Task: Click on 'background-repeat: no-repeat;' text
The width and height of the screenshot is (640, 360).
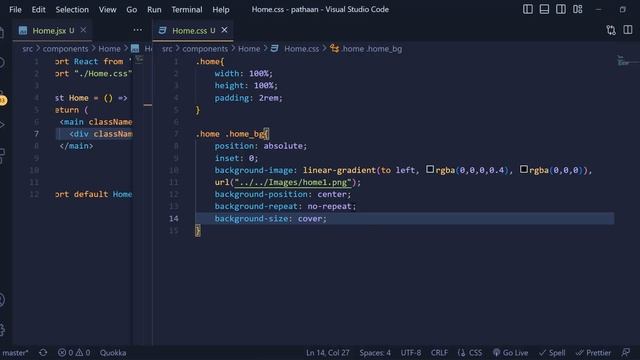Action: [285, 207]
